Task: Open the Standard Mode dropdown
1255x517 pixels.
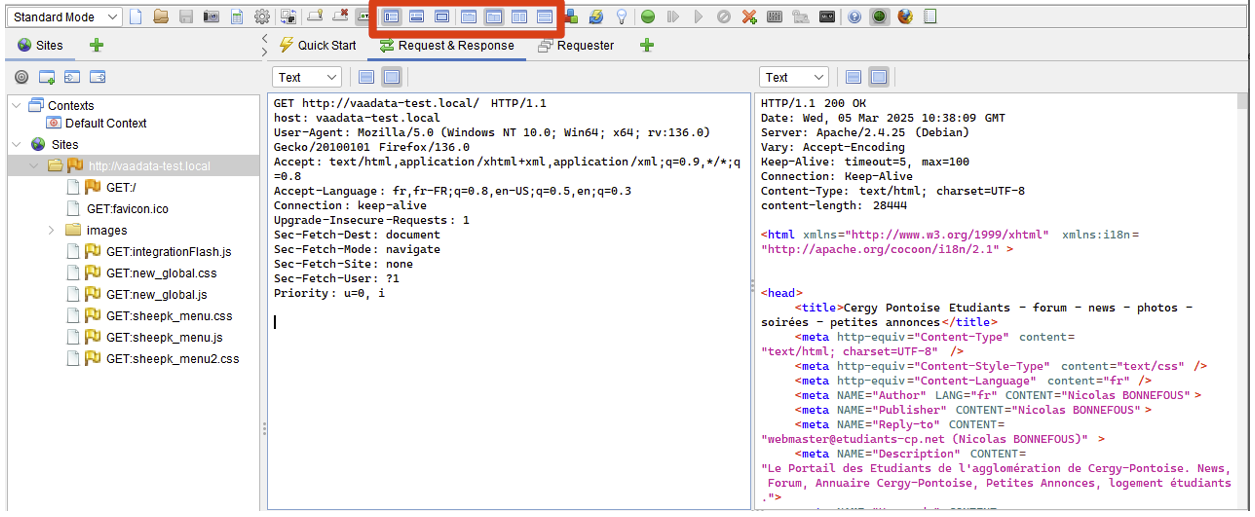Action: point(66,17)
